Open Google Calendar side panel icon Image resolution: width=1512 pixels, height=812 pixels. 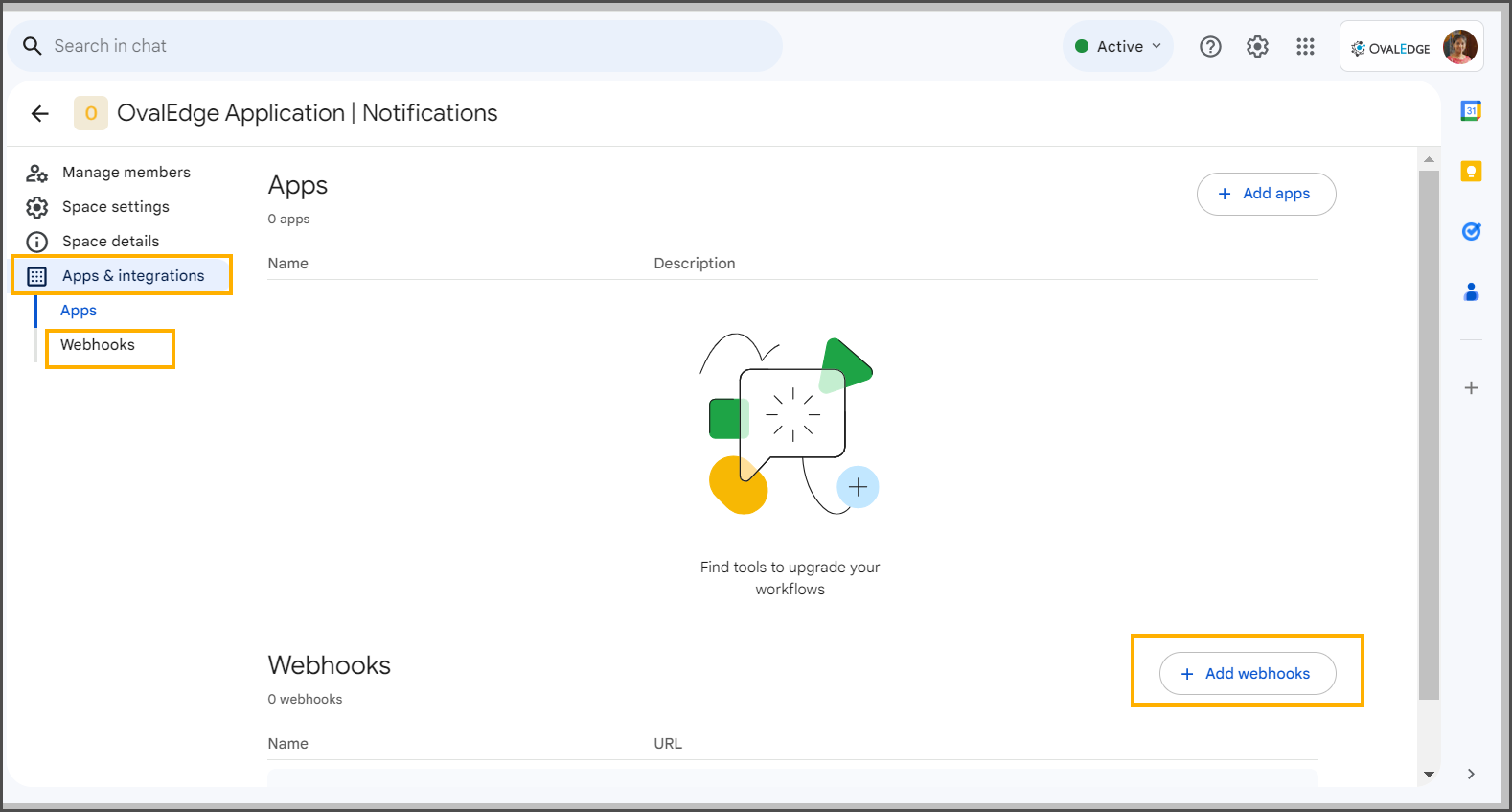[1471, 111]
